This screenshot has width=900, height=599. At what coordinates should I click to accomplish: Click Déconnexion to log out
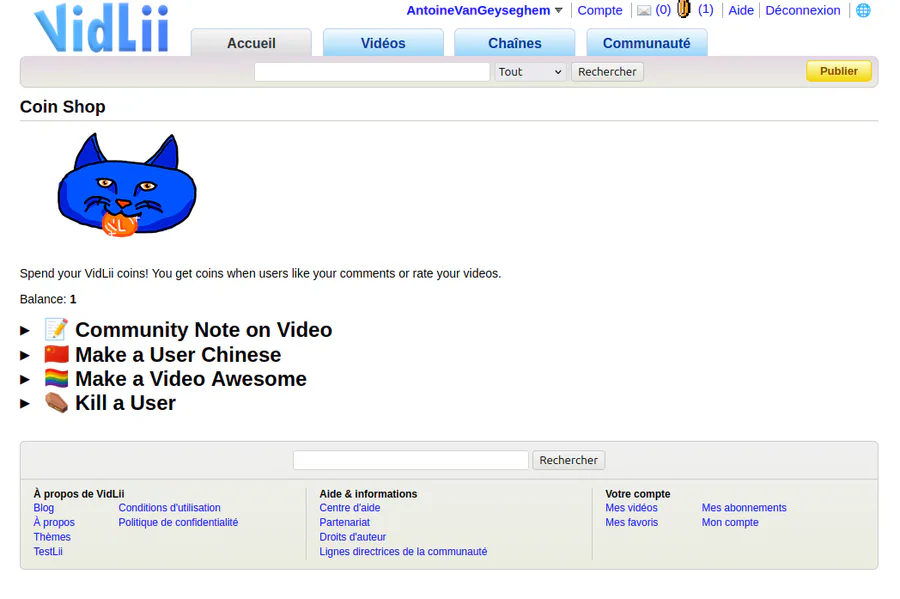802,10
